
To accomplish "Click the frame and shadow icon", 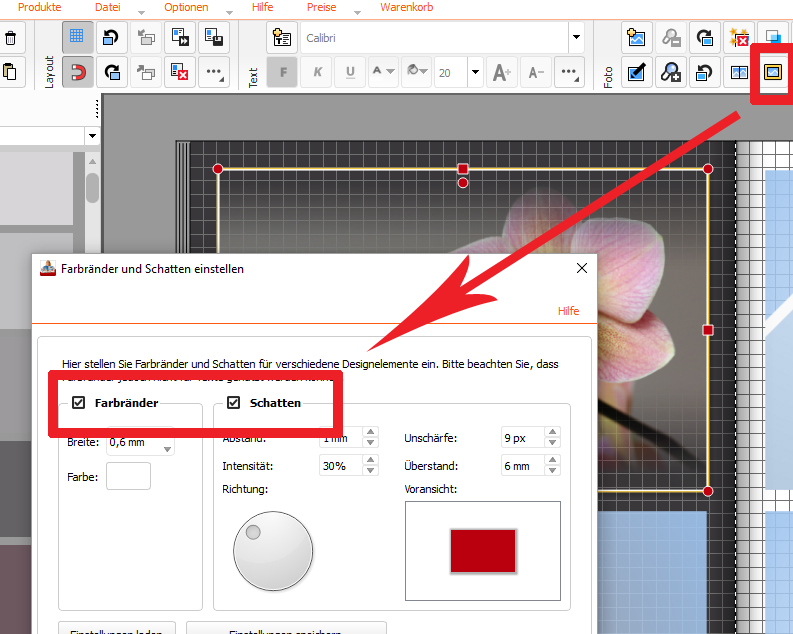I will [772, 72].
